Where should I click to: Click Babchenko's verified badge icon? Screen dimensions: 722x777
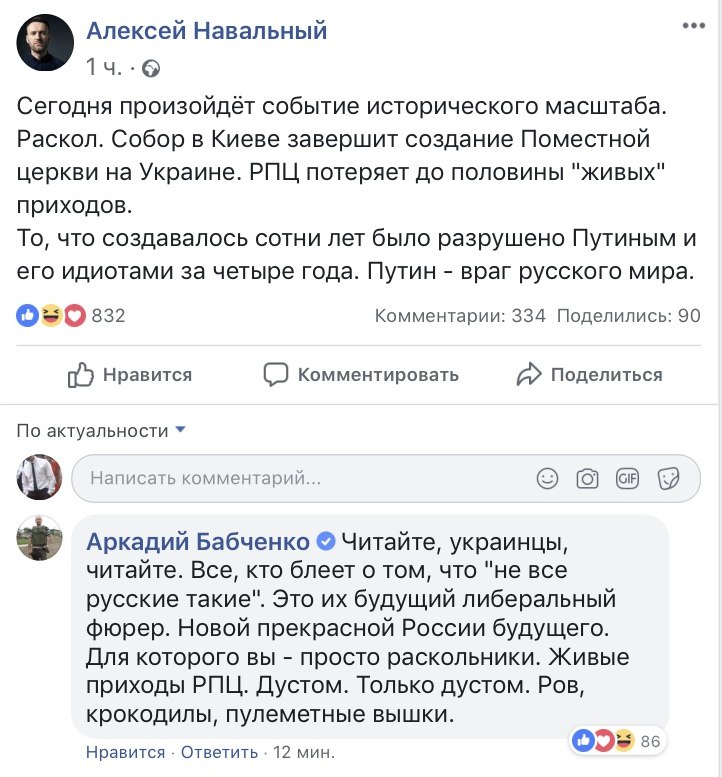click(325, 542)
